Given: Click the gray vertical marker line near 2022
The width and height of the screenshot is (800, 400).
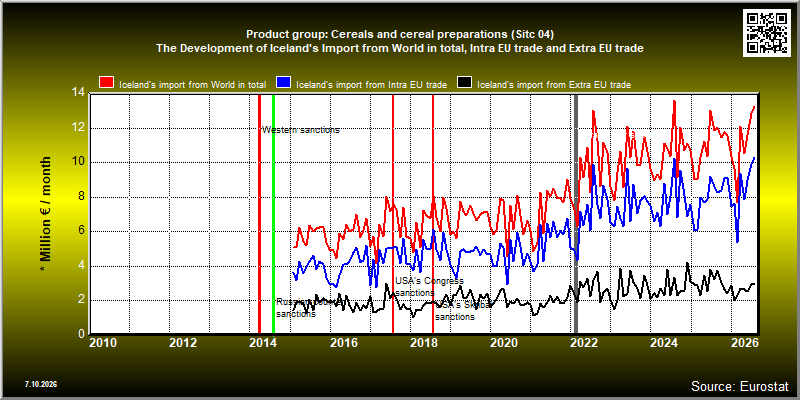Looking at the screenshot, I should pyautogui.click(x=577, y=214).
